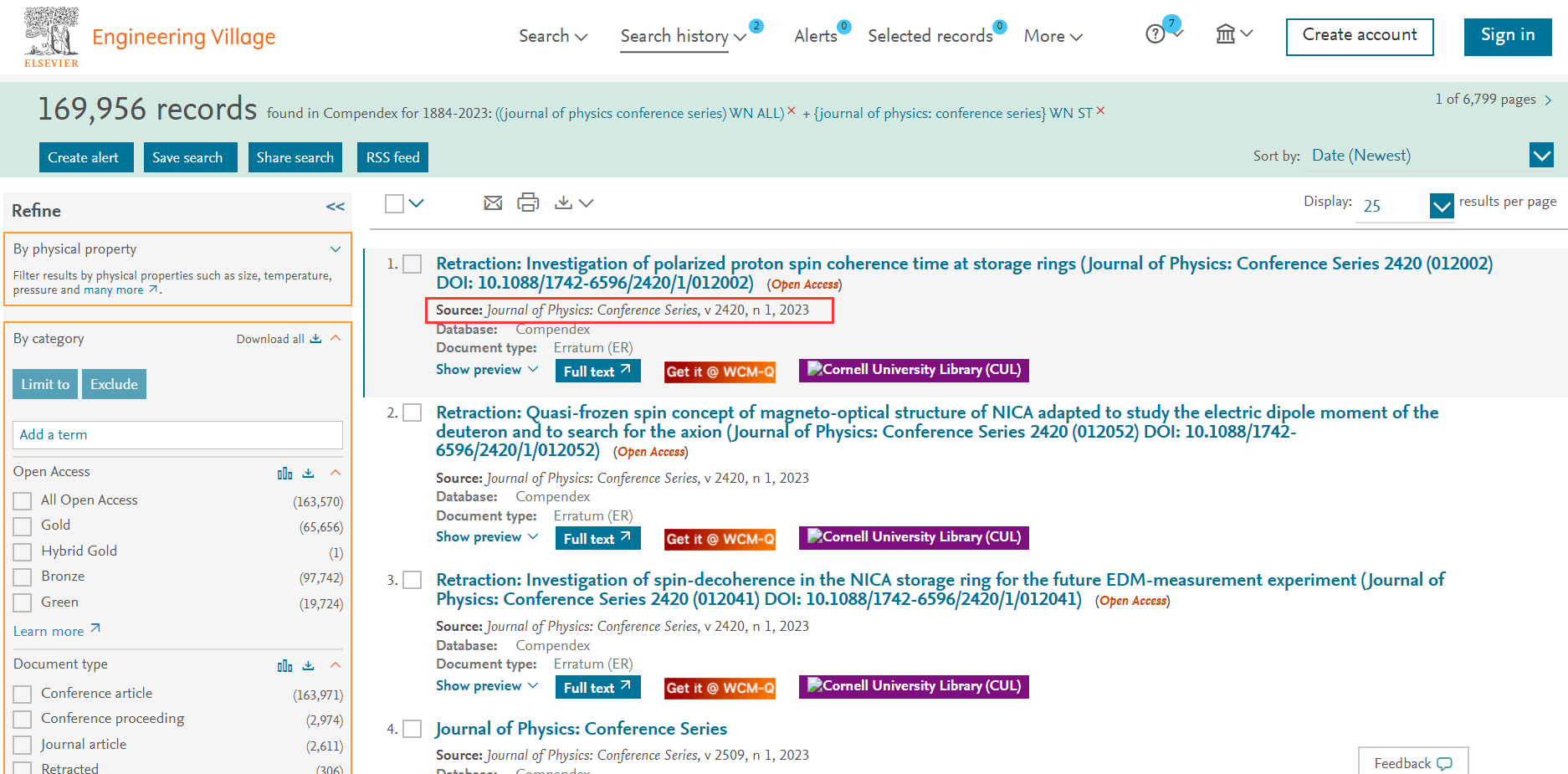Go to next results page arrow

click(1547, 100)
